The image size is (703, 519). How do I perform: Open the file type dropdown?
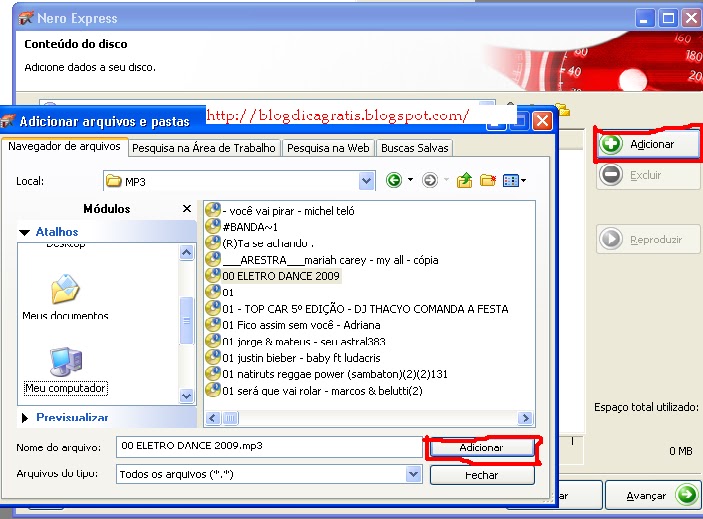[x=413, y=474]
